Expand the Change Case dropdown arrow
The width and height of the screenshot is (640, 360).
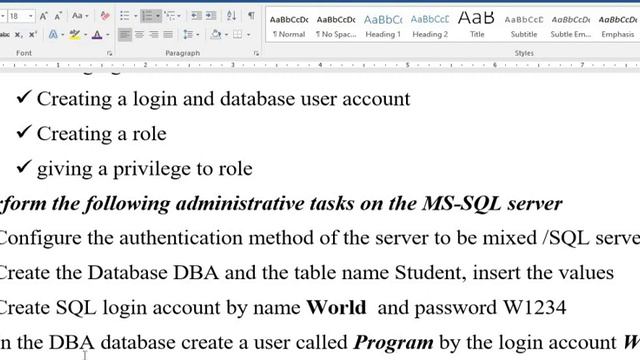tap(87, 16)
